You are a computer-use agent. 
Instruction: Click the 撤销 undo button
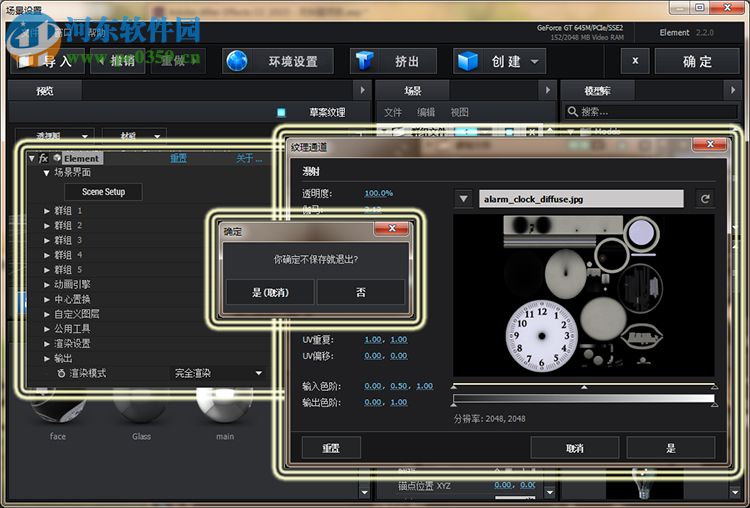(118, 61)
